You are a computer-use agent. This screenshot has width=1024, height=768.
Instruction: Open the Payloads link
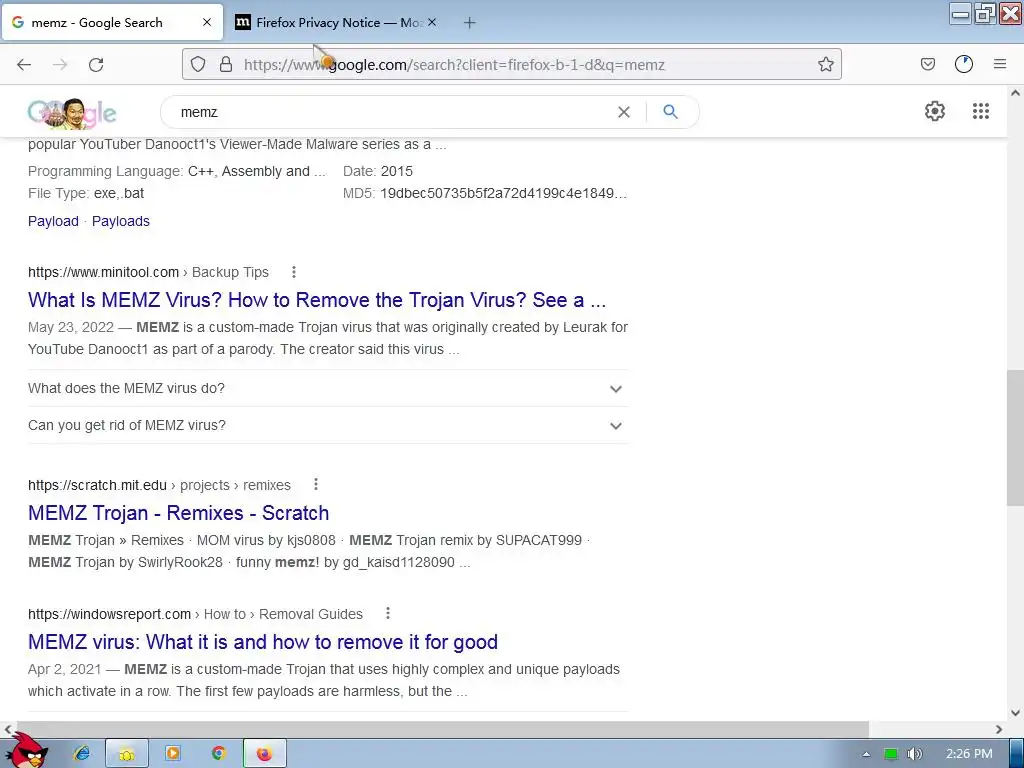point(121,221)
